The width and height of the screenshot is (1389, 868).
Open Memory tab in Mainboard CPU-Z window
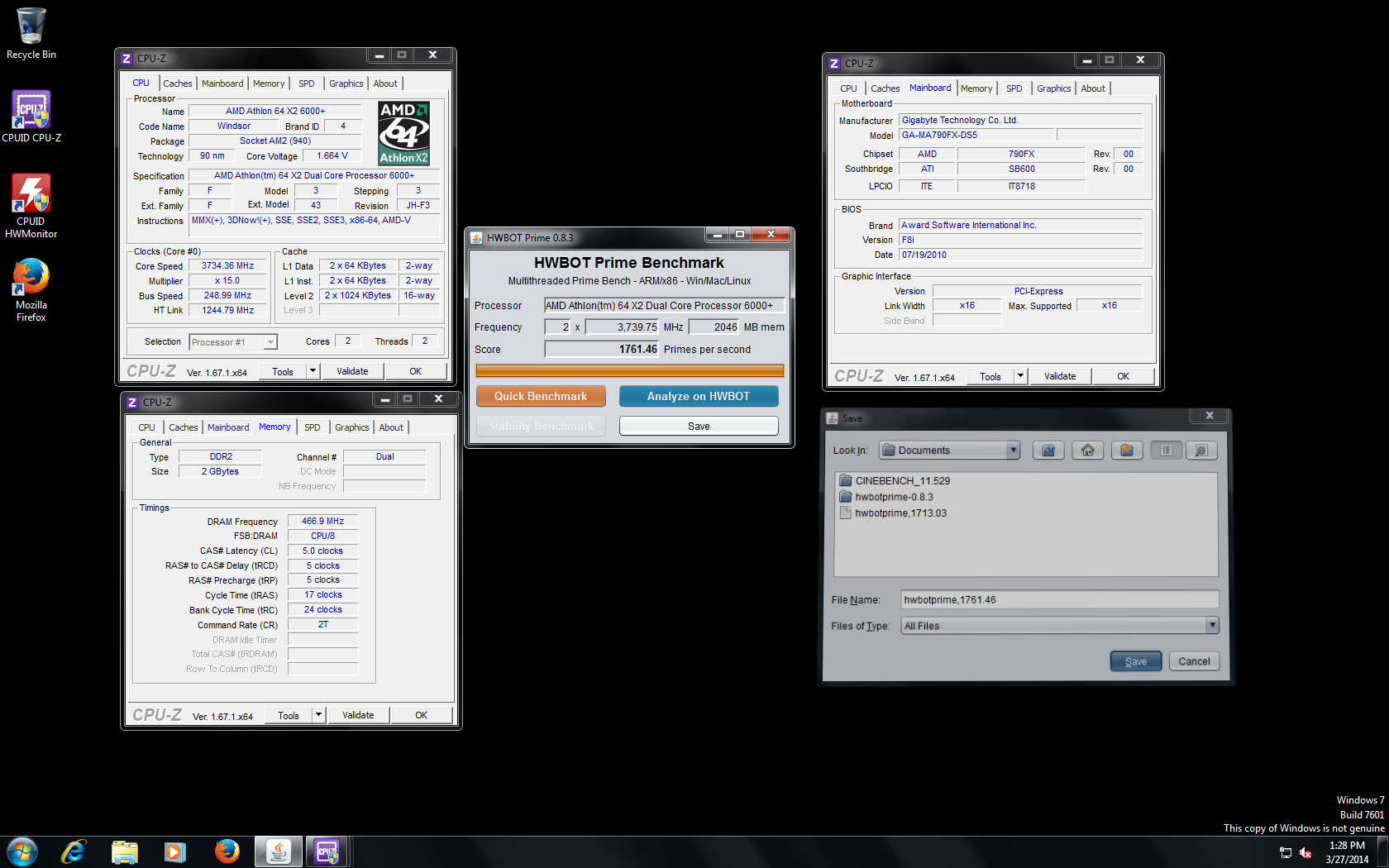tap(976, 88)
